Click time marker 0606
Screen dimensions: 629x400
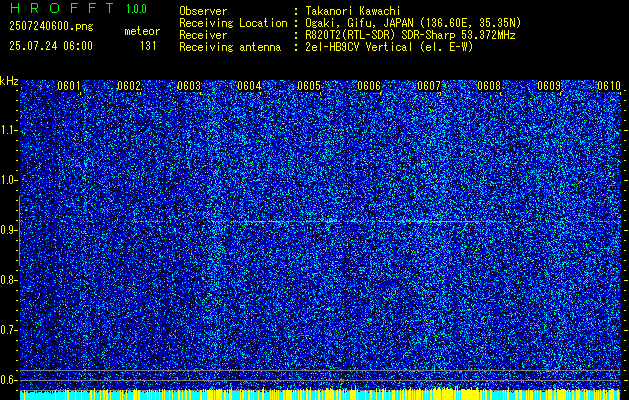pyautogui.click(x=369, y=86)
